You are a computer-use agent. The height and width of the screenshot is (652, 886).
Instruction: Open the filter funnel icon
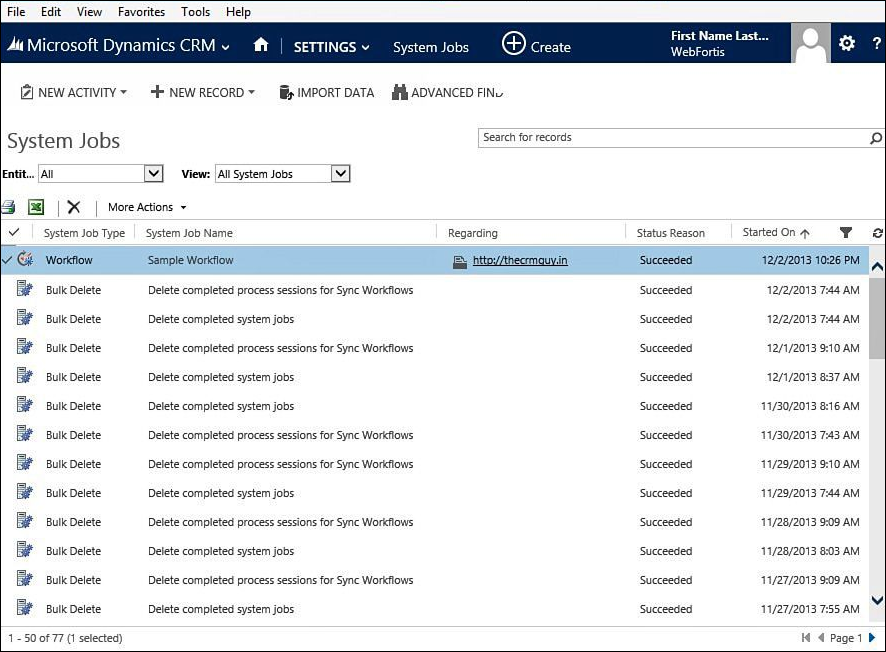point(845,233)
